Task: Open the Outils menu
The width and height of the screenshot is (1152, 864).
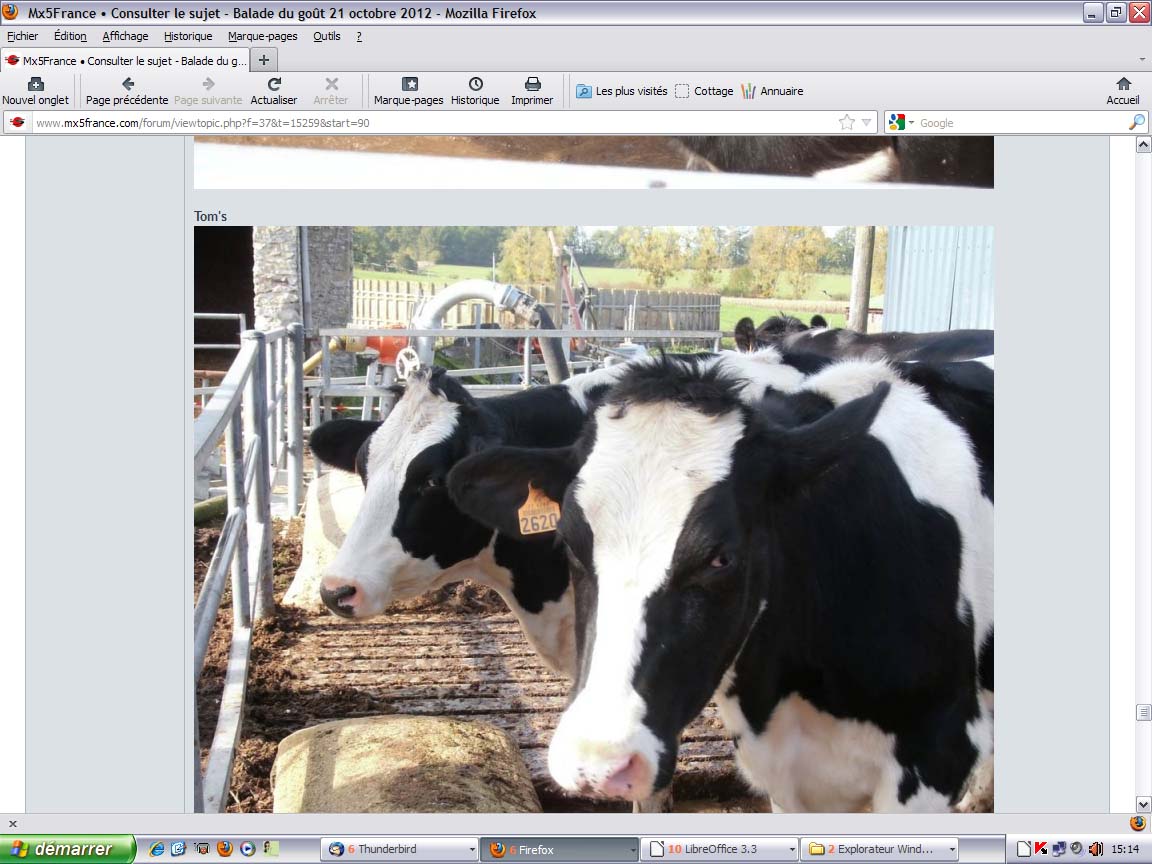Action: (327, 36)
